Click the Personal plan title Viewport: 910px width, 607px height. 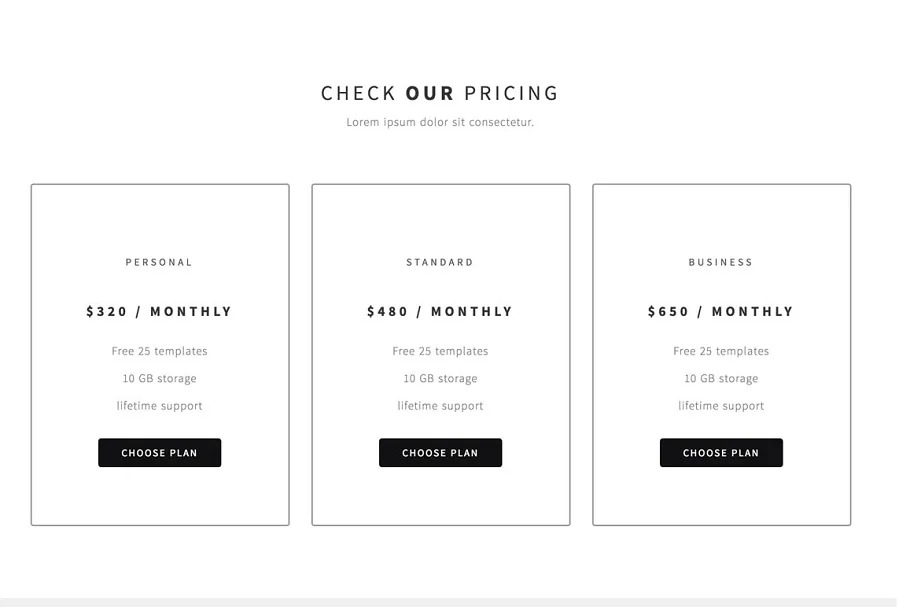(x=159, y=262)
